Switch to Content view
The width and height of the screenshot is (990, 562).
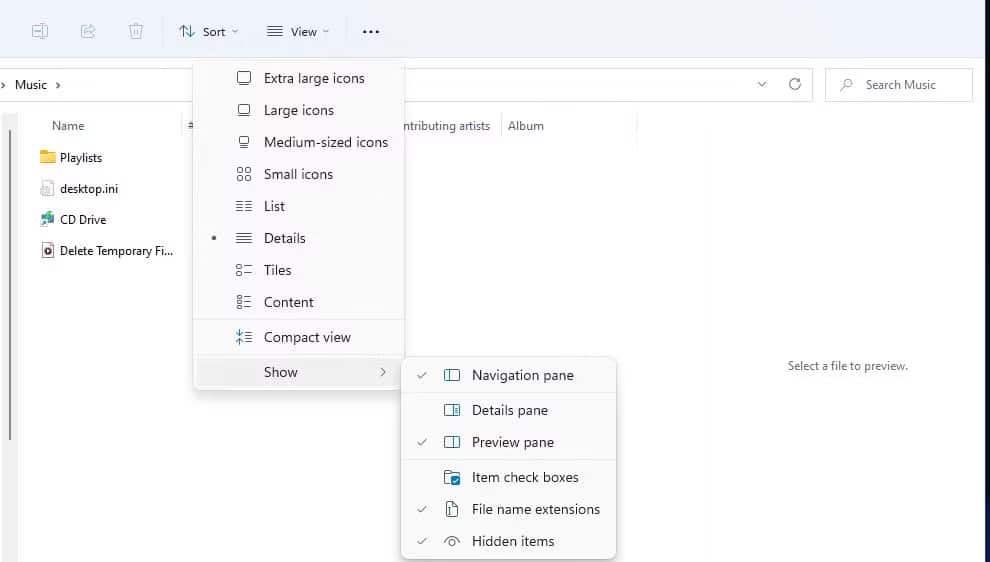[x=299, y=302]
